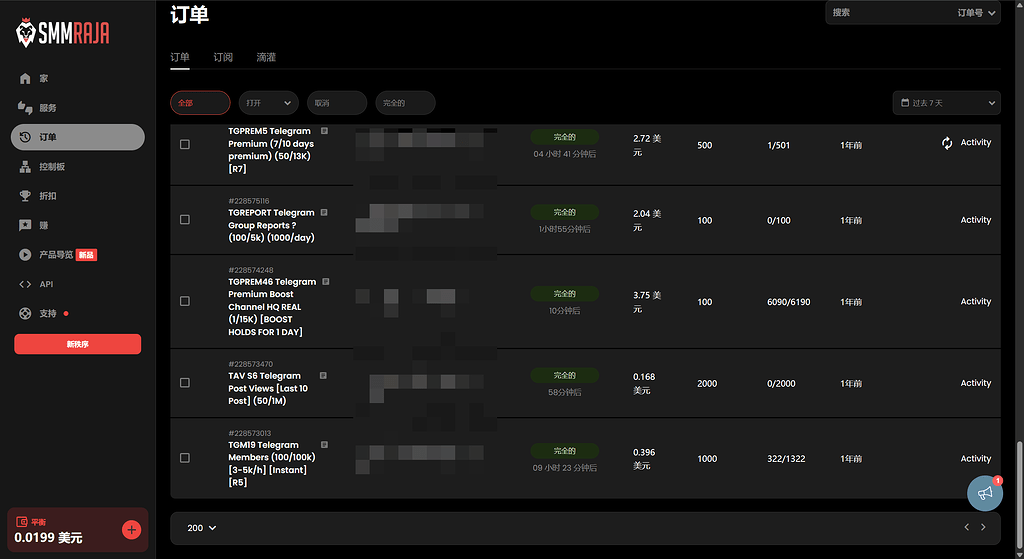Image resolution: width=1024 pixels, height=559 pixels.
Task: Click order number #228573470
Action: click(x=251, y=364)
